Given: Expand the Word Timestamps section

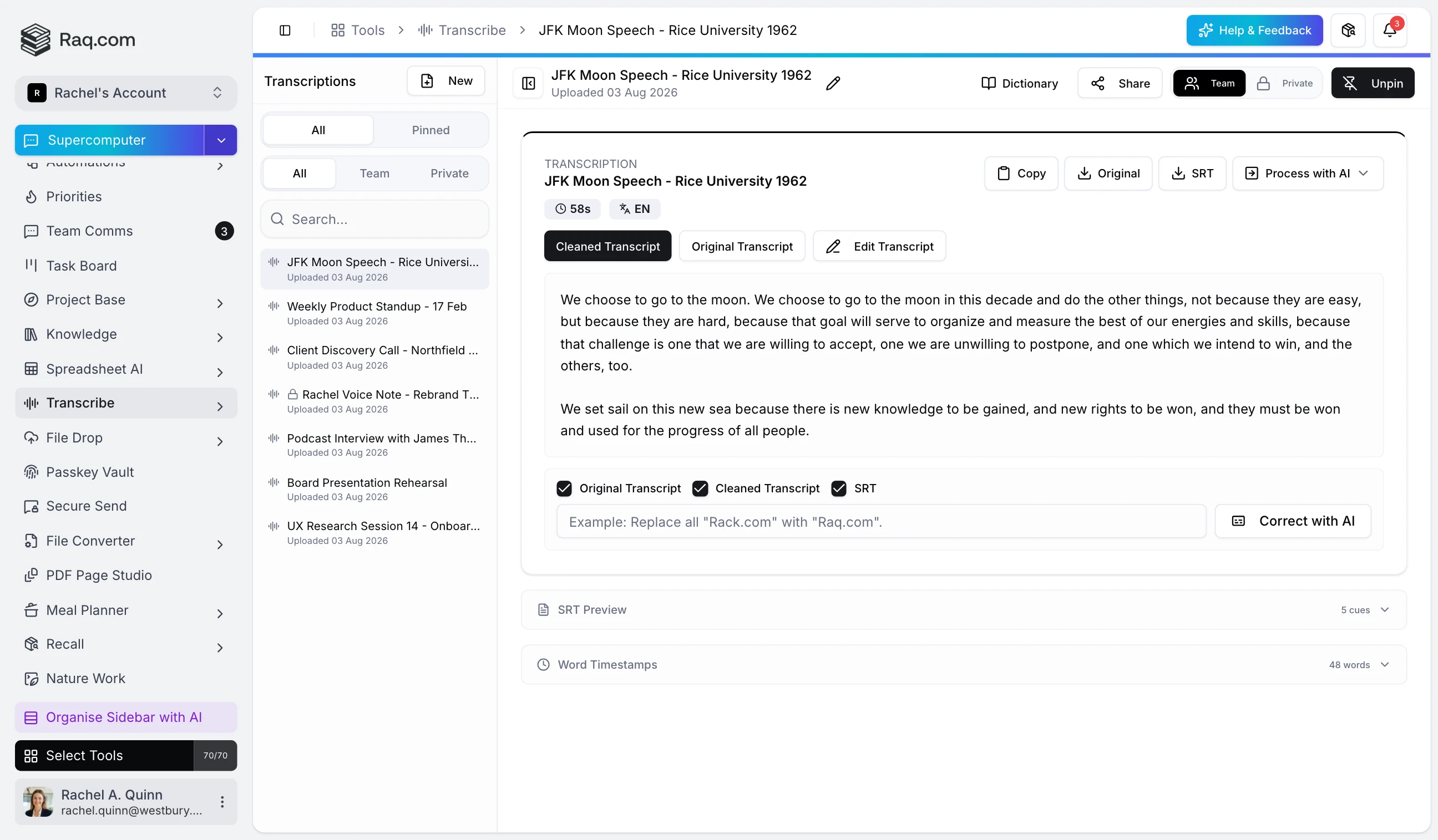Looking at the screenshot, I should (963, 665).
